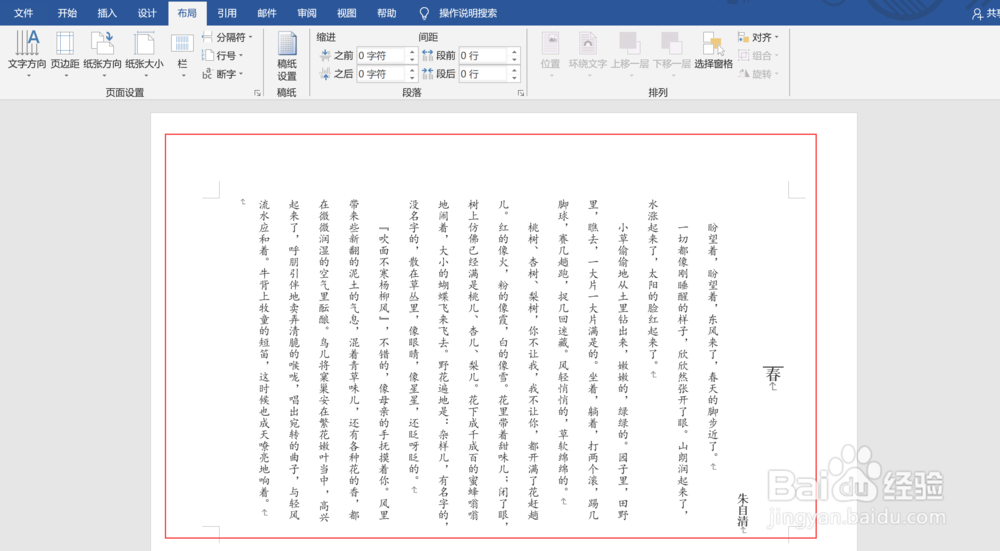Image resolution: width=1000 pixels, height=551 pixels.
Task: Open the 分隔符 breaks dropdown
Action: tap(227, 37)
